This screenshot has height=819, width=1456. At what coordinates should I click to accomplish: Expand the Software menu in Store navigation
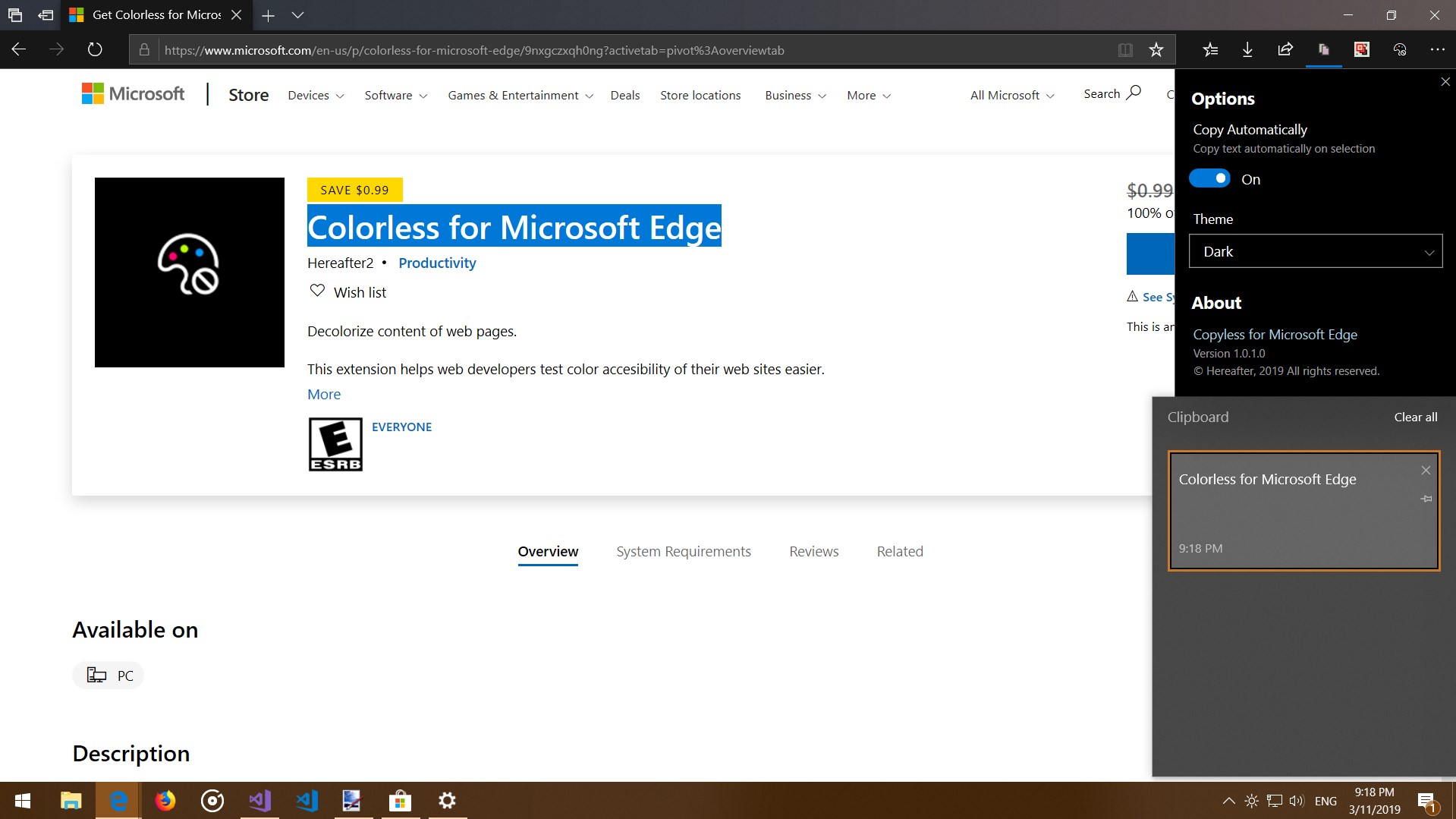[396, 96]
